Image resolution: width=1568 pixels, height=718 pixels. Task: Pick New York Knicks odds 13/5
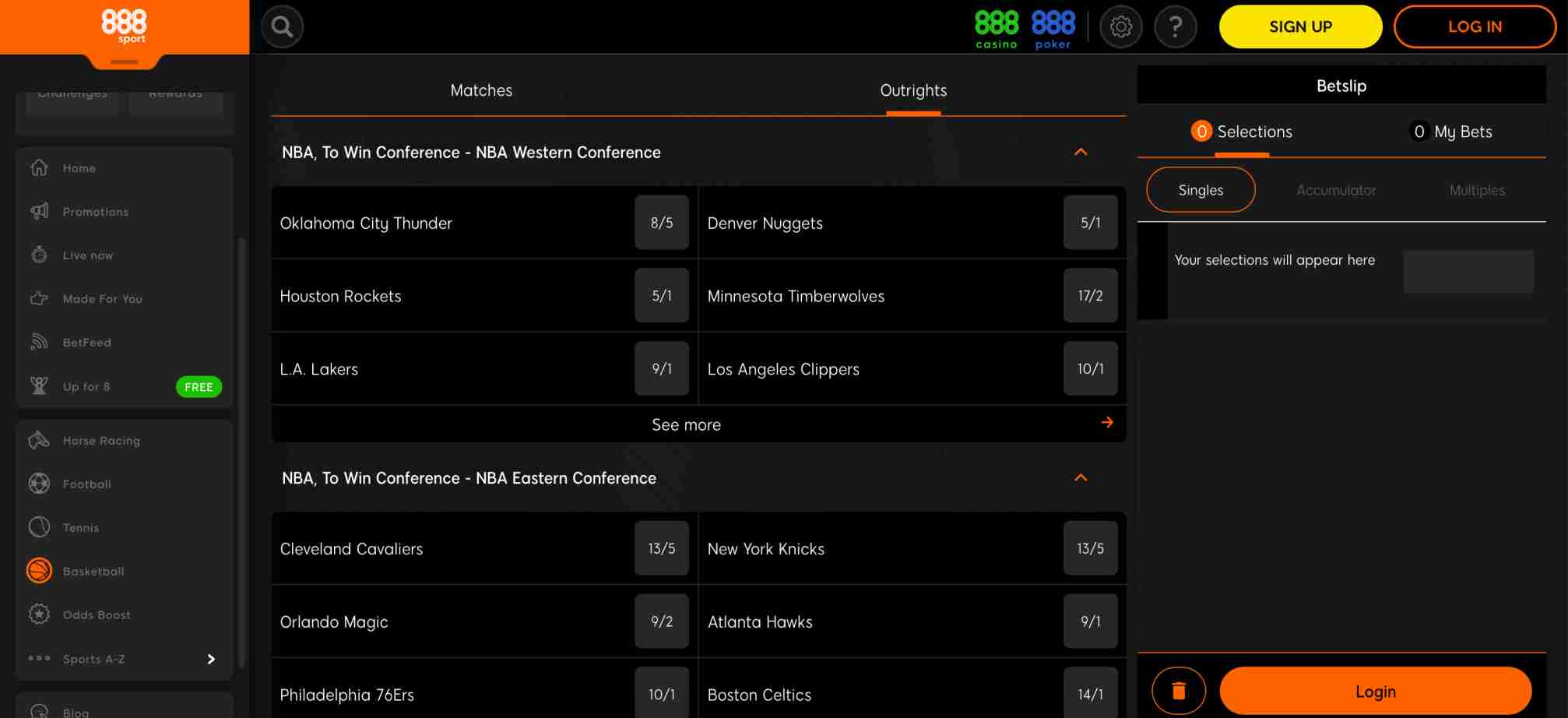pyautogui.click(x=1090, y=548)
